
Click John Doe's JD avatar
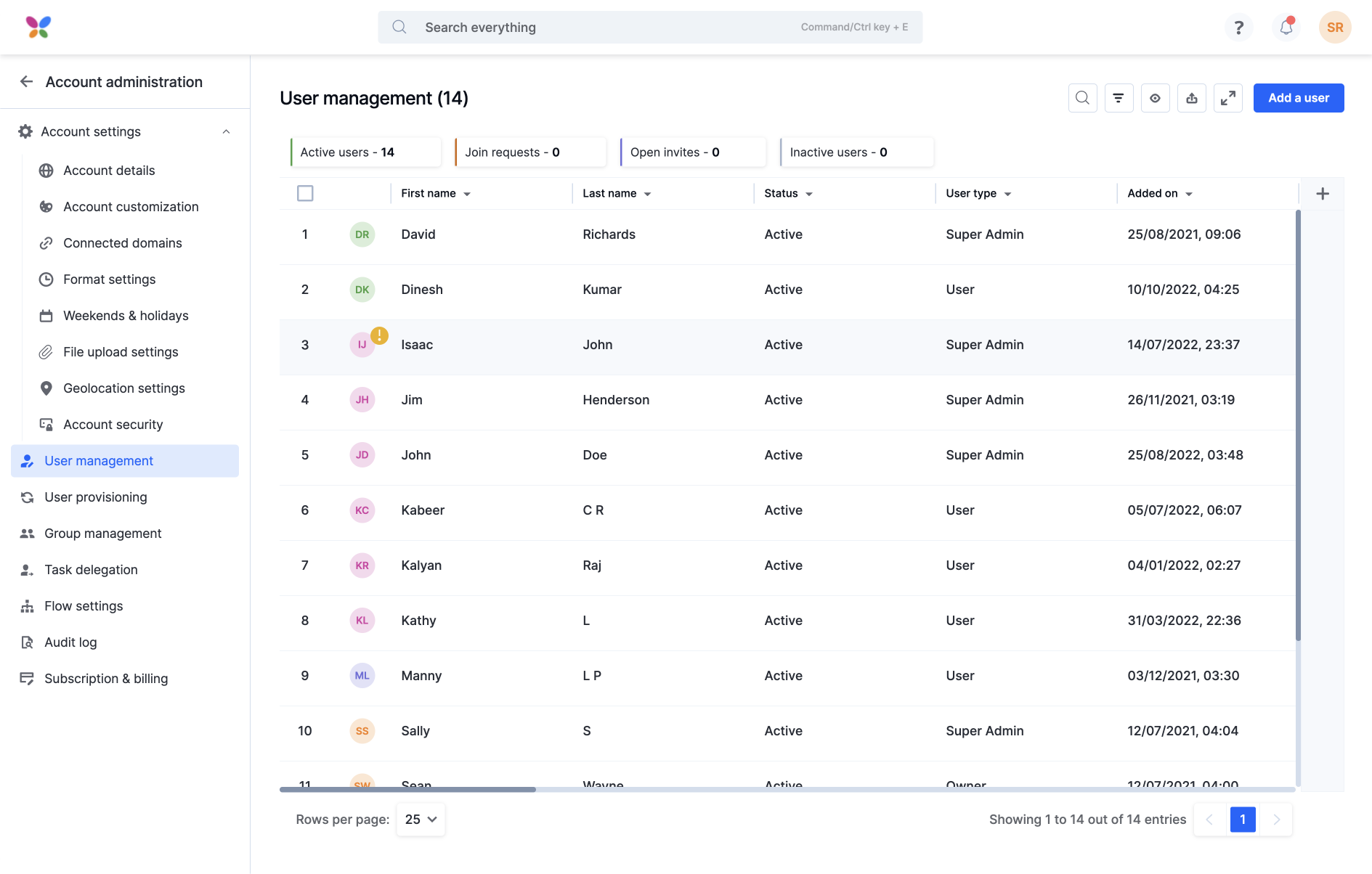362,455
